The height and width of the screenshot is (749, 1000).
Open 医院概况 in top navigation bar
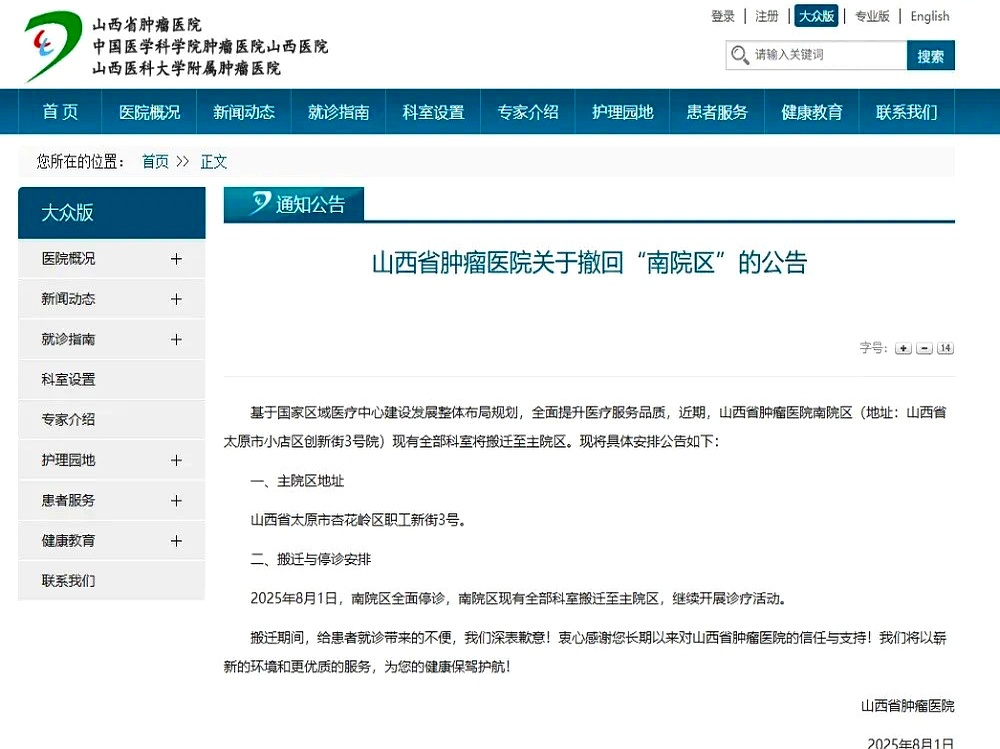point(149,112)
